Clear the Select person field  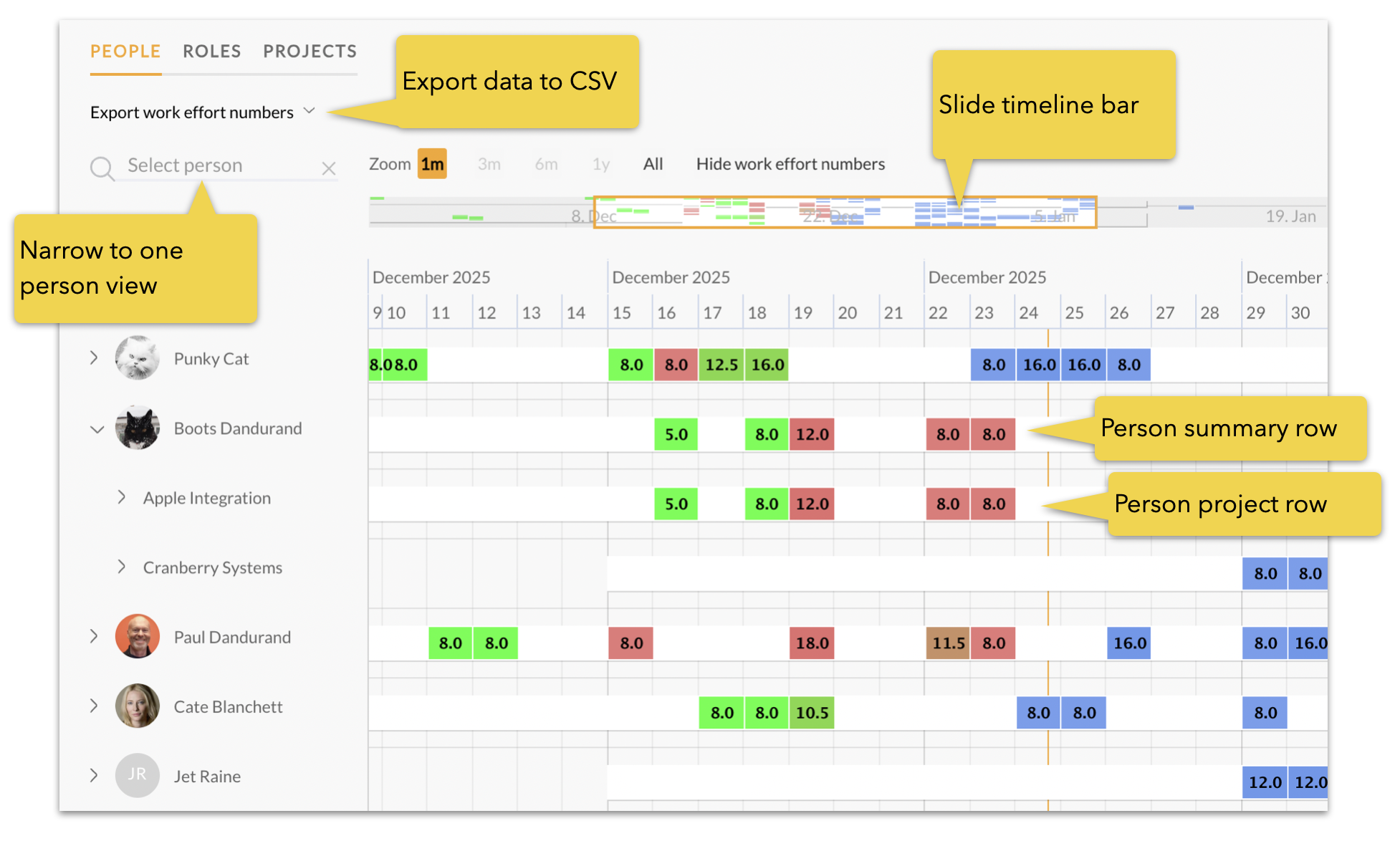[x=329, y=168]
